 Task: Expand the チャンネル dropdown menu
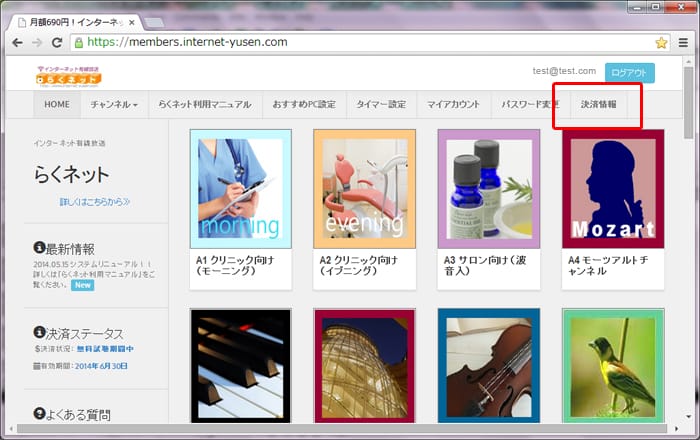coord(113,104)
